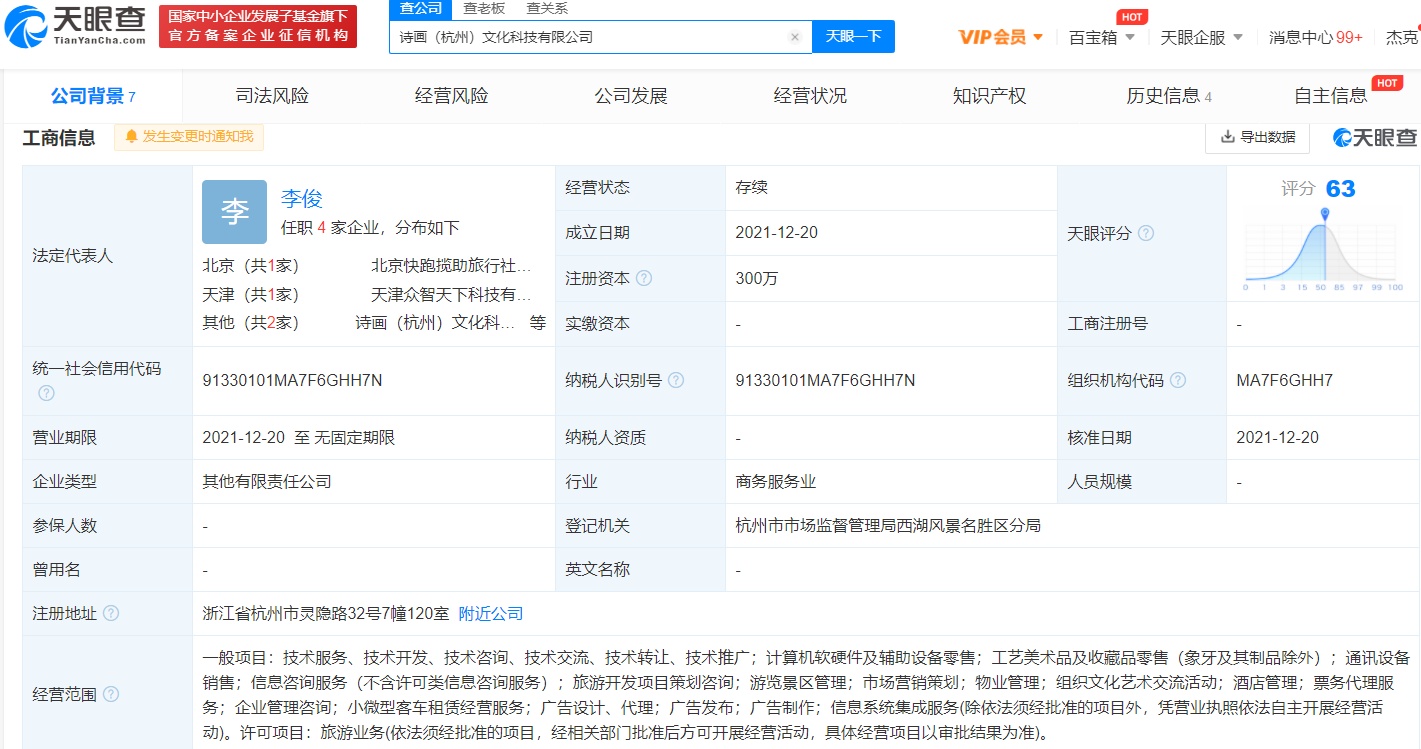Click the score marker pin on chart
This screenshot has width=1421, height=749.
[x=1325, y=214]
